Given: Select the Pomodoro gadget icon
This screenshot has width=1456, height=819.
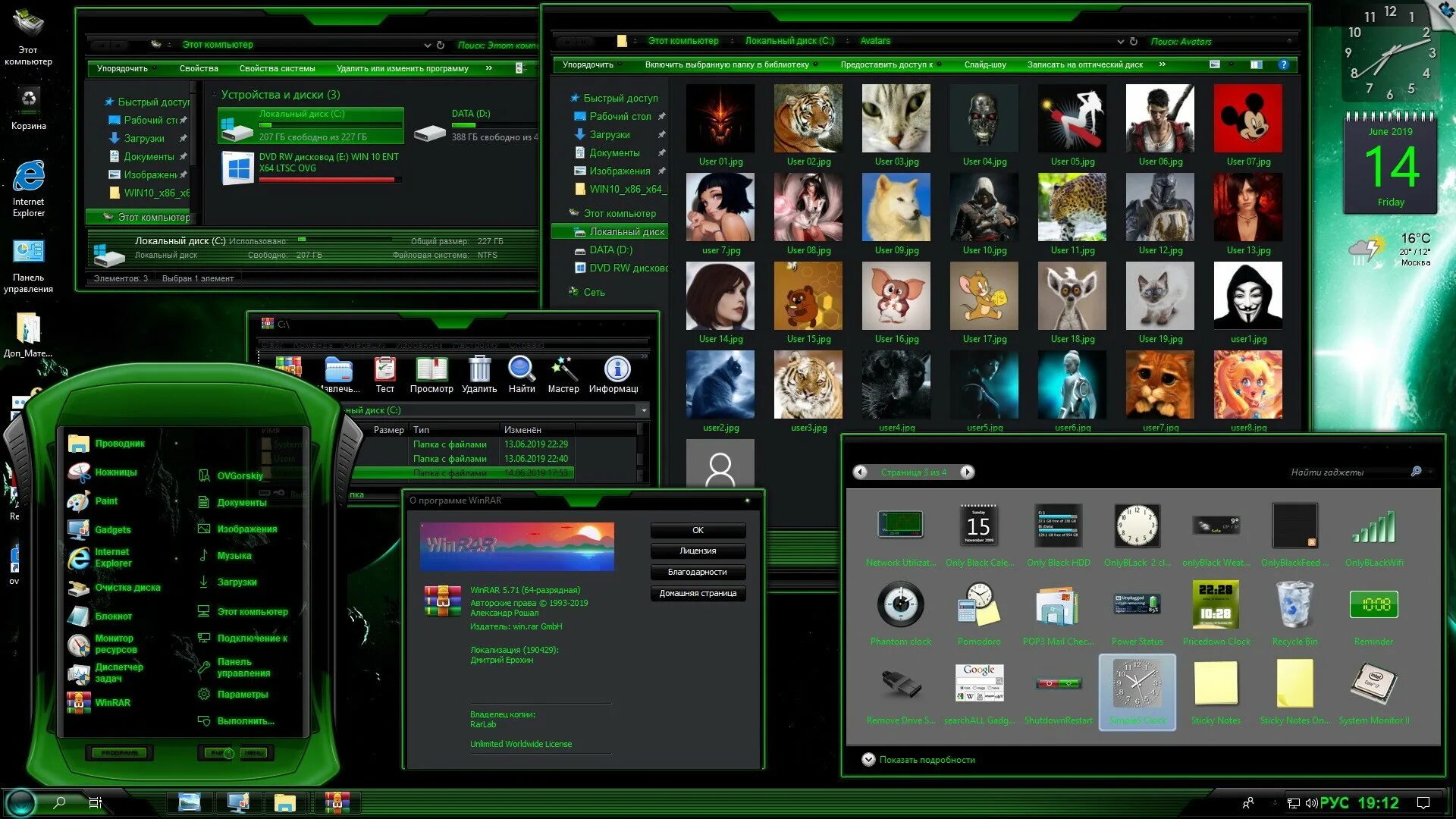Looking at the screenshot, I should 979,604.
